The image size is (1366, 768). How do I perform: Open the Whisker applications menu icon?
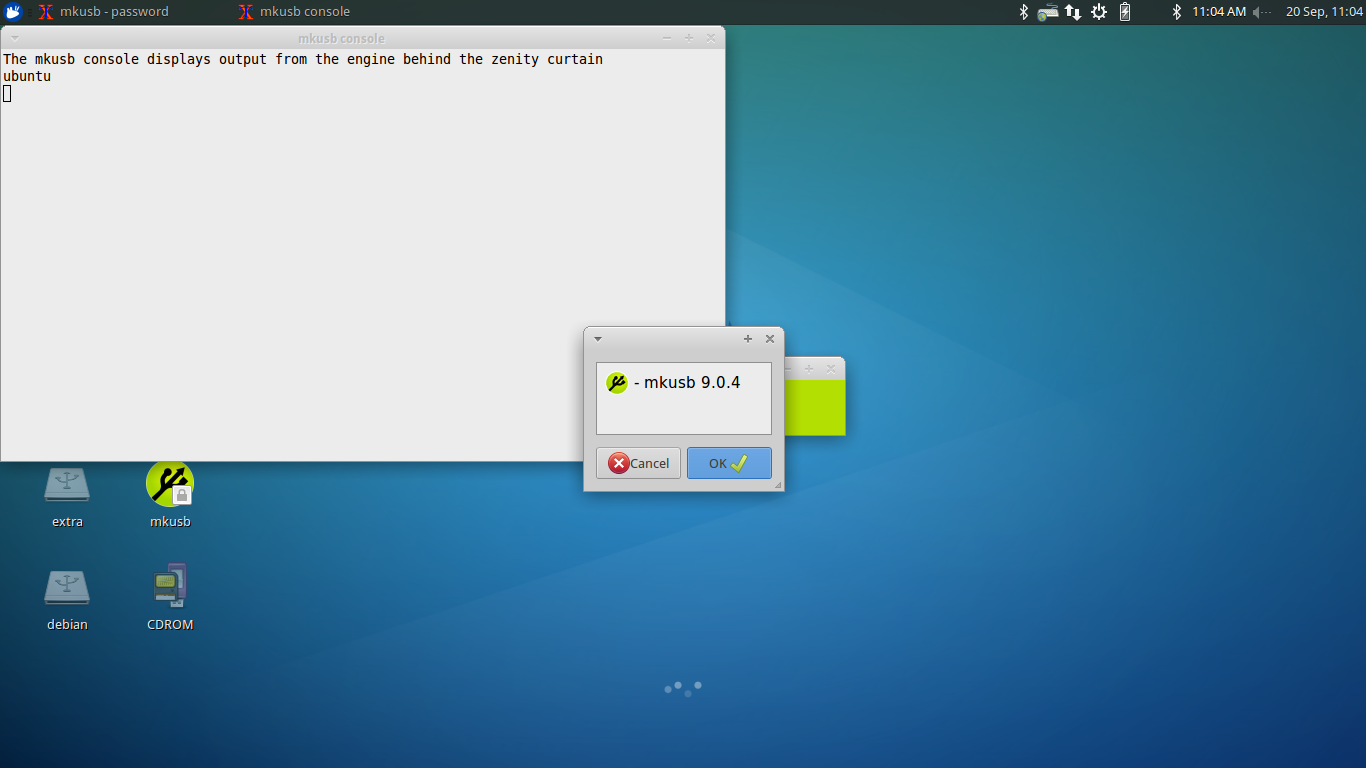point(13,12)
